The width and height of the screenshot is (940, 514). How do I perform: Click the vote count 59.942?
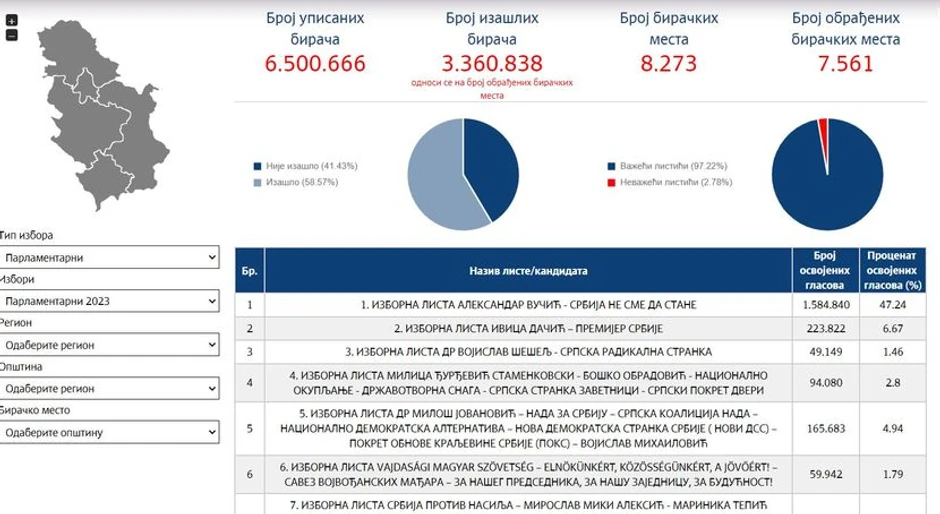[x=826, y=474]
